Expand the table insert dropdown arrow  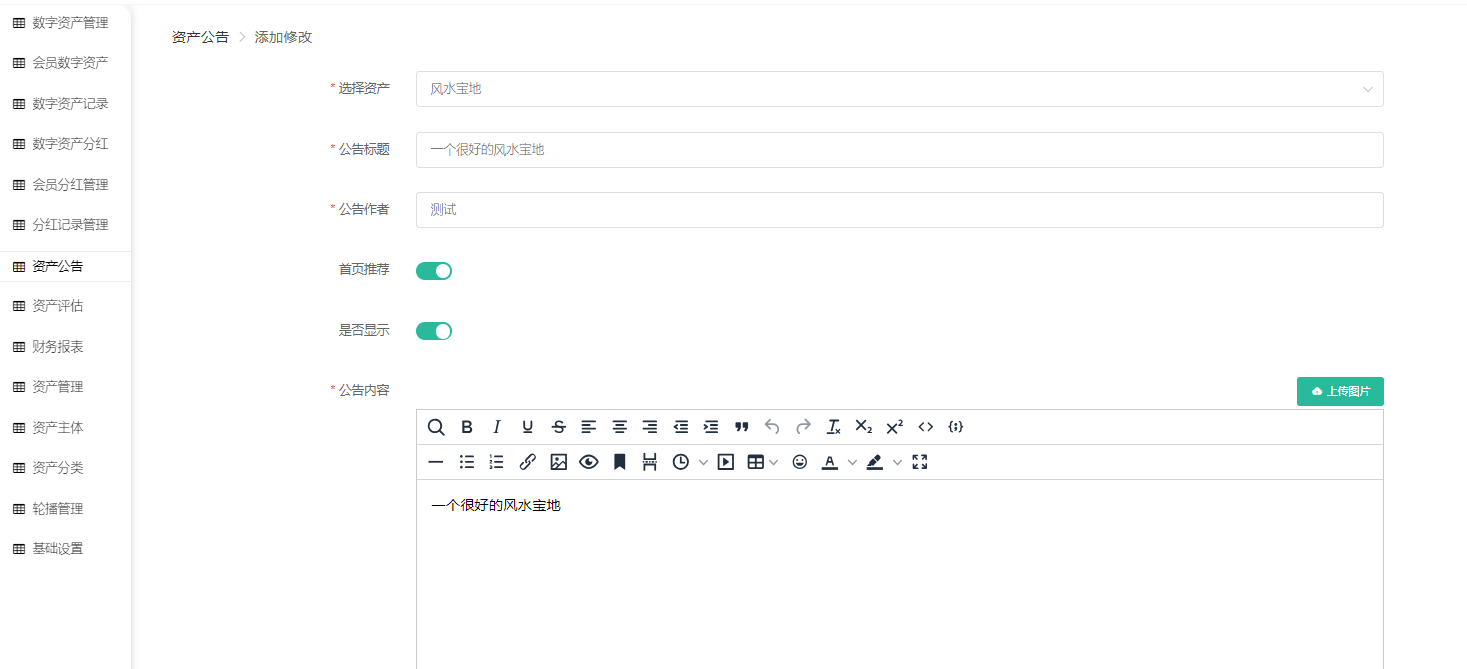click(774, 462)
